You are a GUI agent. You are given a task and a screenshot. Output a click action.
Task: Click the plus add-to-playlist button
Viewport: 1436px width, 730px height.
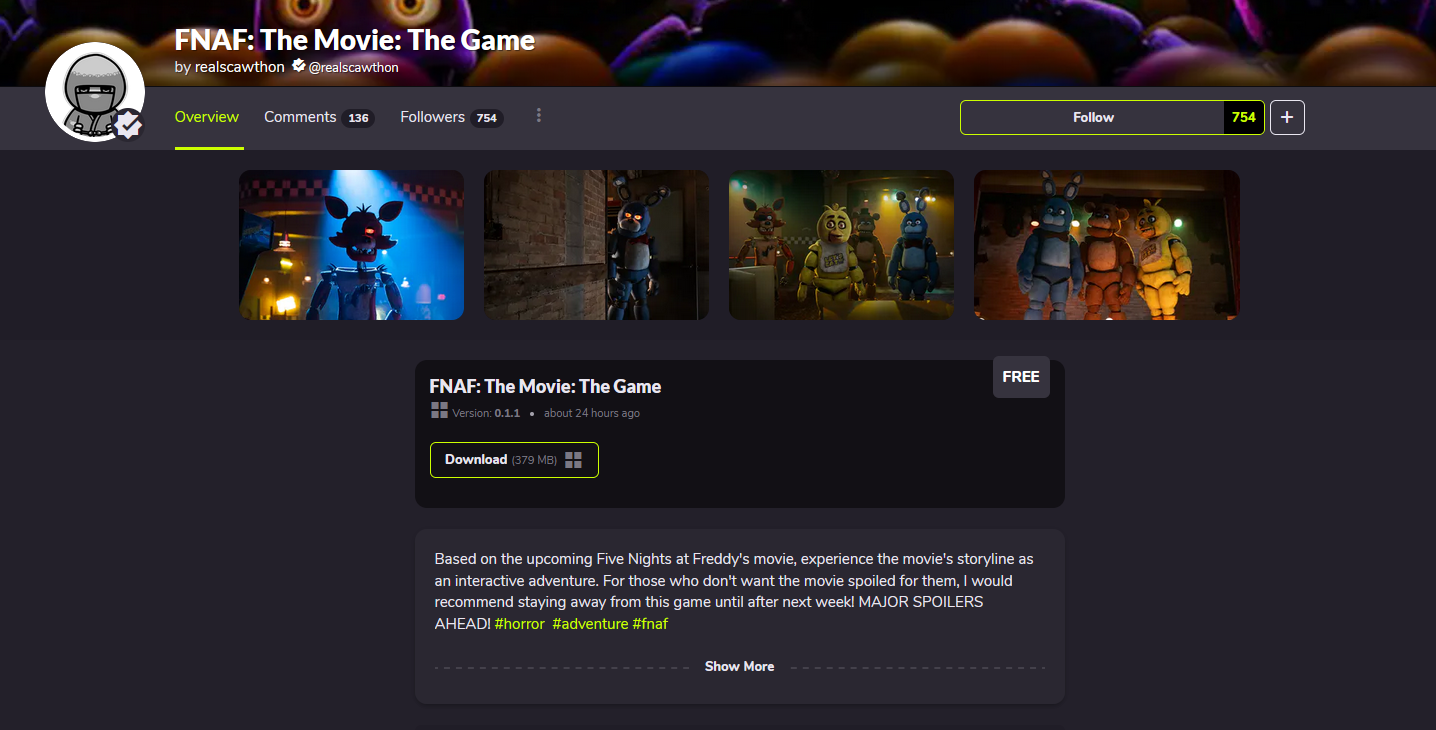(1287, 117)
